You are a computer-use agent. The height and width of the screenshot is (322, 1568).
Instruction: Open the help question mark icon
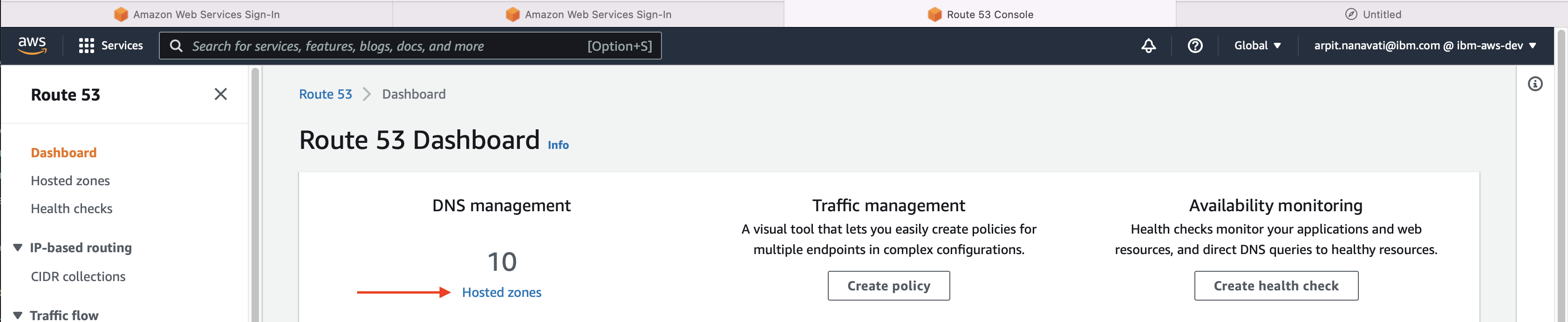point(1195,46)
